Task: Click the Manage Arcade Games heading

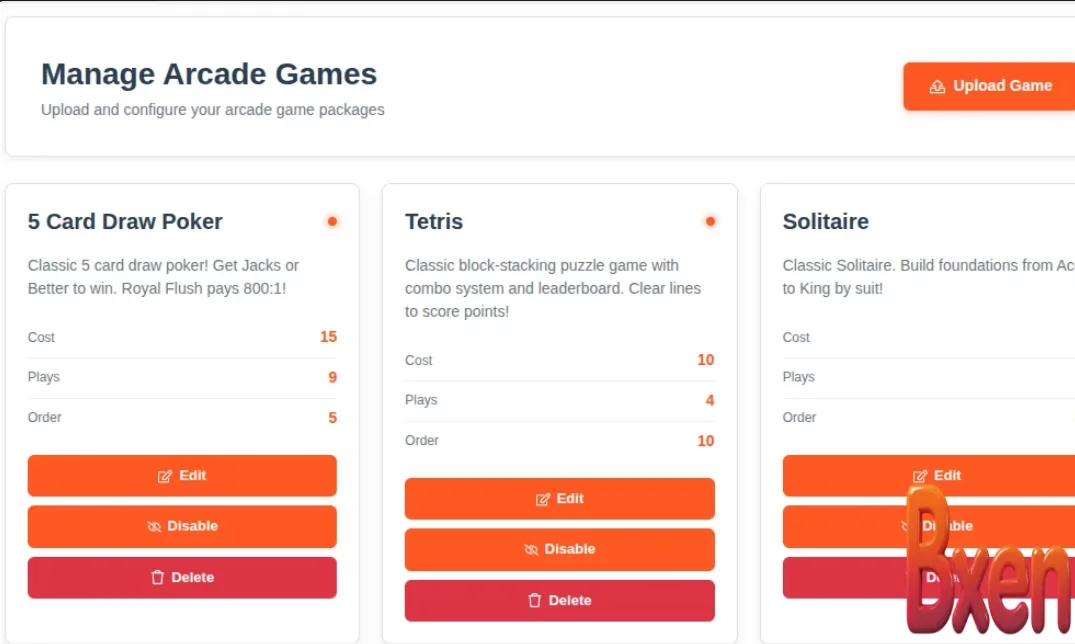Action: tap(209, 74)
